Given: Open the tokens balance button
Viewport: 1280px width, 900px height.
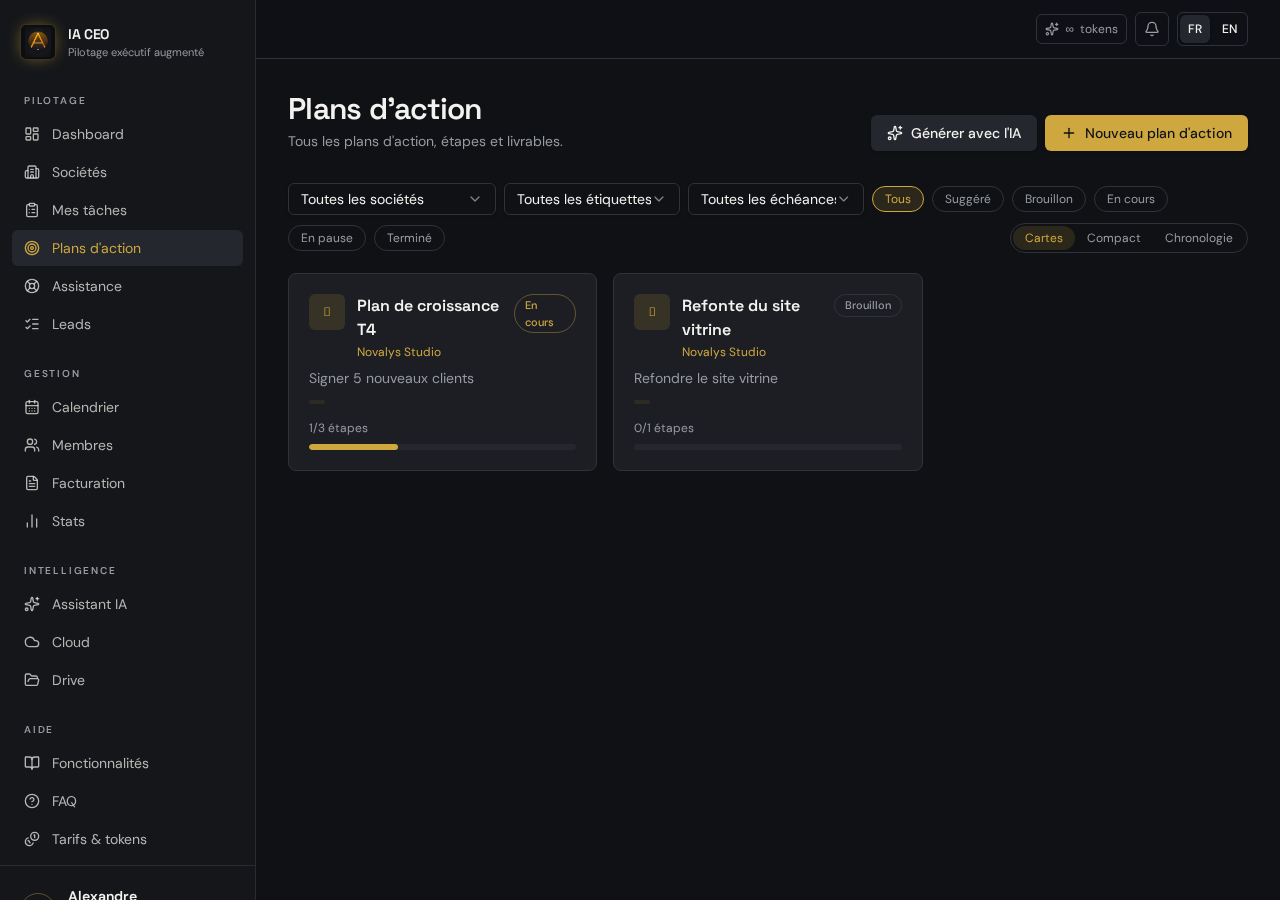Looking at the screenshot, I should pyautogui.click(x=1081, y=29).
